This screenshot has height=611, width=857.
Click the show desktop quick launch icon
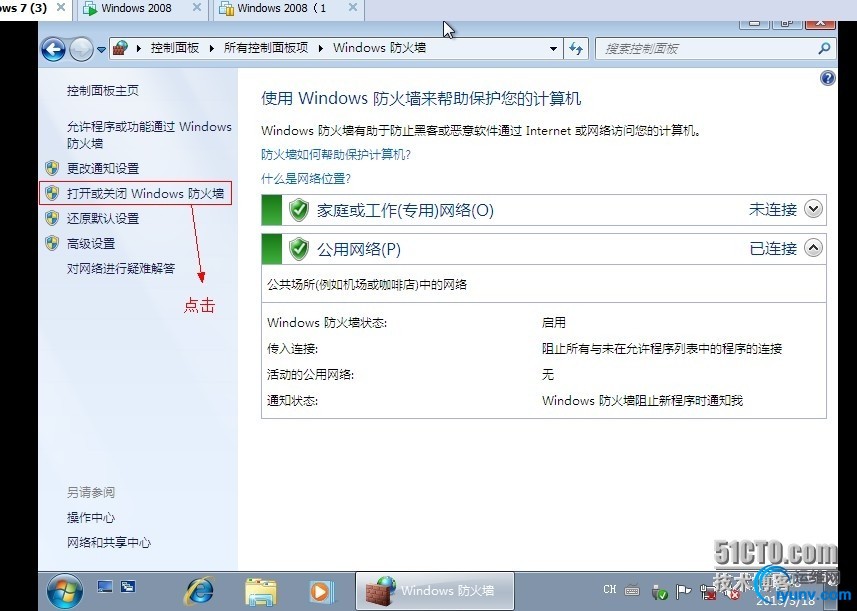105,587
